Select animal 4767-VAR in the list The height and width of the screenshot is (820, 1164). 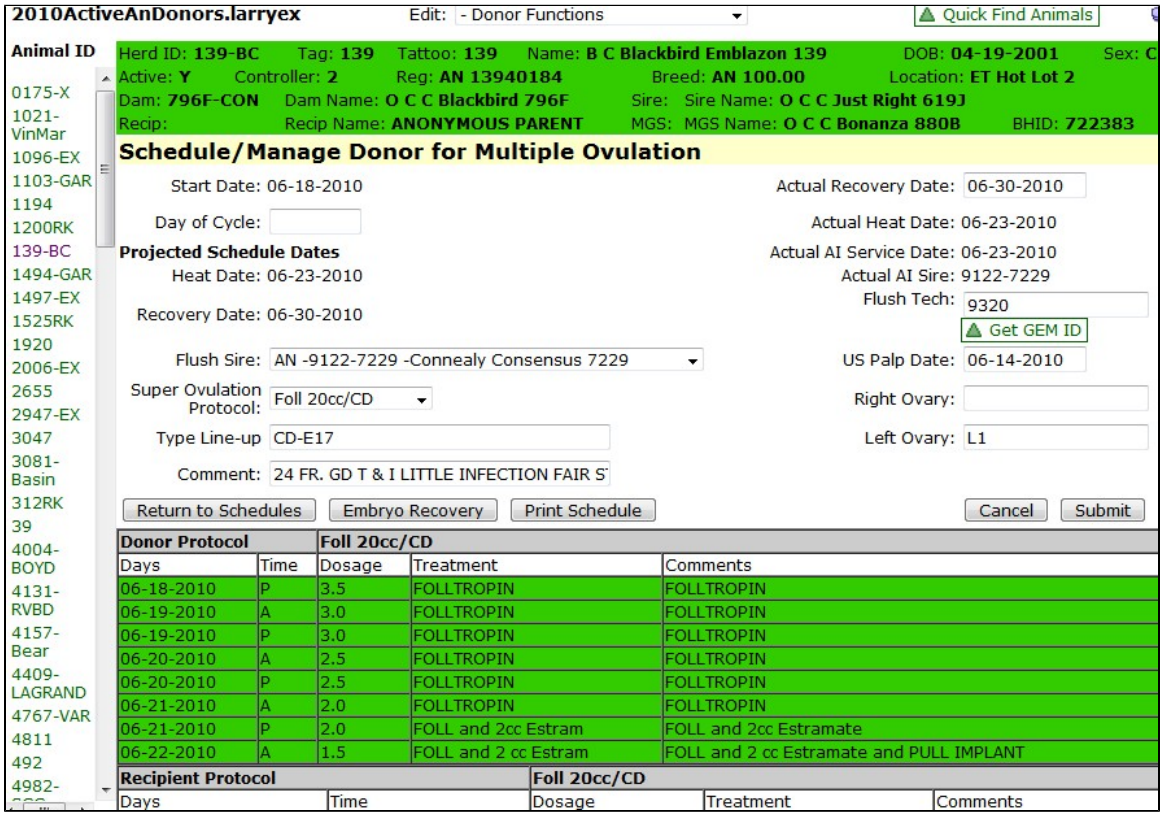[x=50, y=716]
